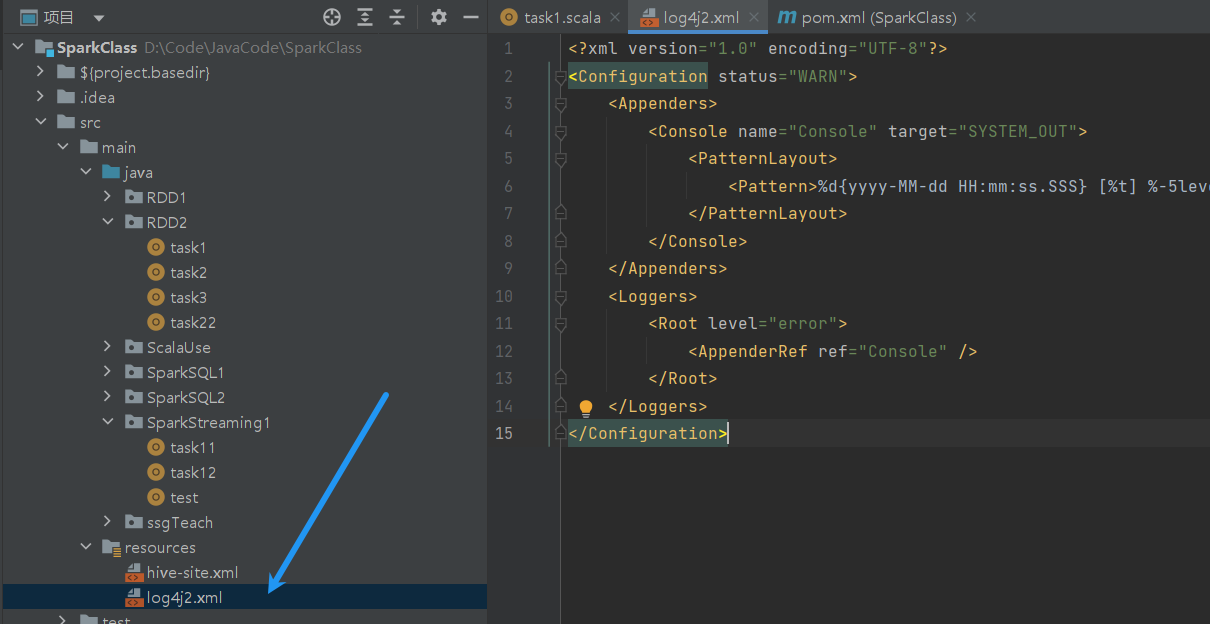The image size is (1210, 624).
Task: Select task11 under SparkStreaming1
Action: pyautogui.click(x=193, y=447)
